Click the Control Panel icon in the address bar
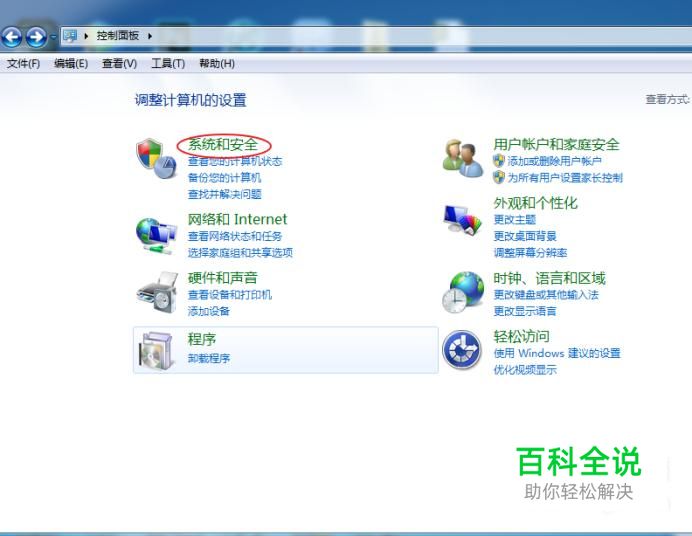Viewport: 692px width, 536px height. point(70,36)
